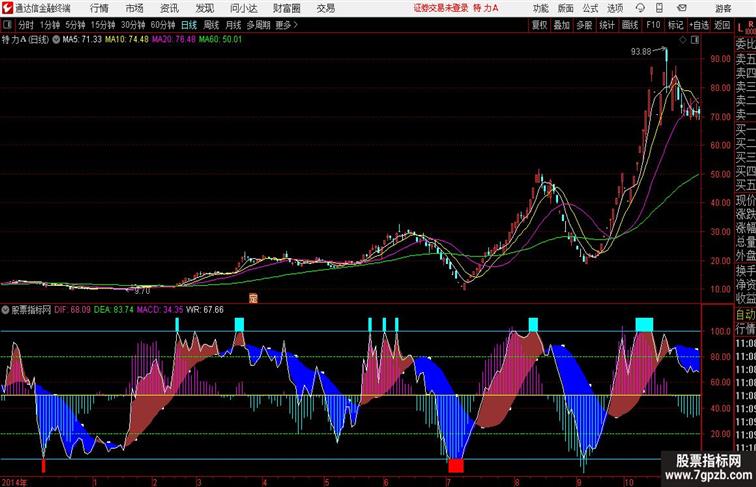The width and height of the screenshot is (756, 487).
Task: Open the customer service headset icon
Action: [640, 8]
